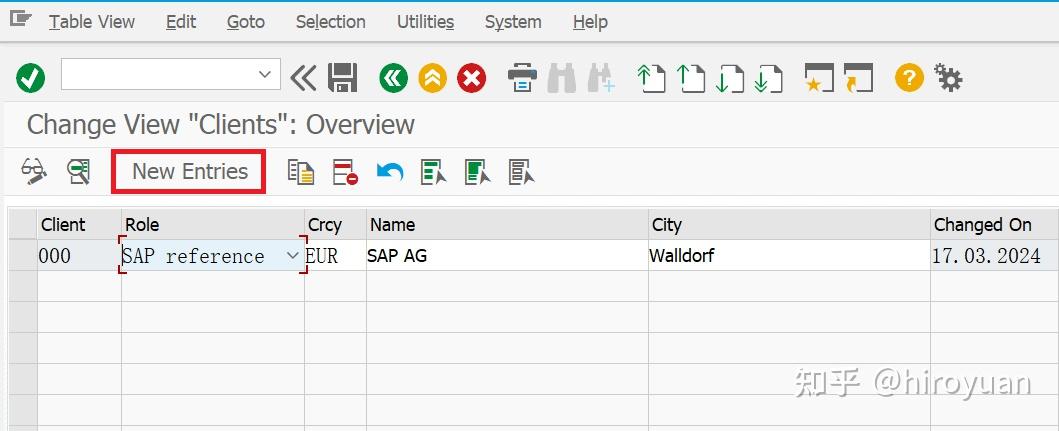Click the green Back icon
The image size is (1059, 431).
[x=394, y=78]
